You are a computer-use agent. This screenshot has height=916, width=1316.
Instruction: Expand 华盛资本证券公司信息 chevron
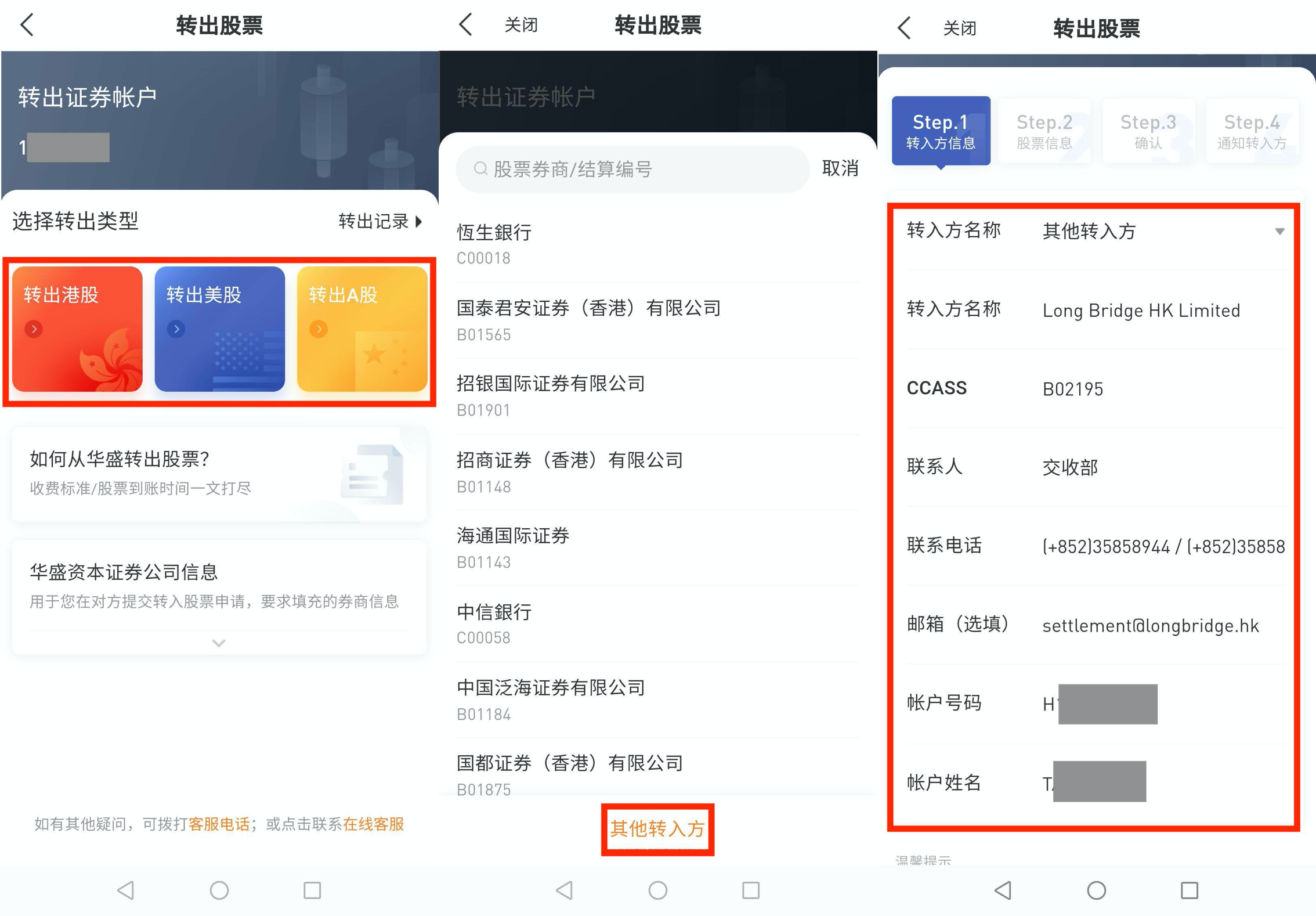pyautogui.click(x=219, y=643)
